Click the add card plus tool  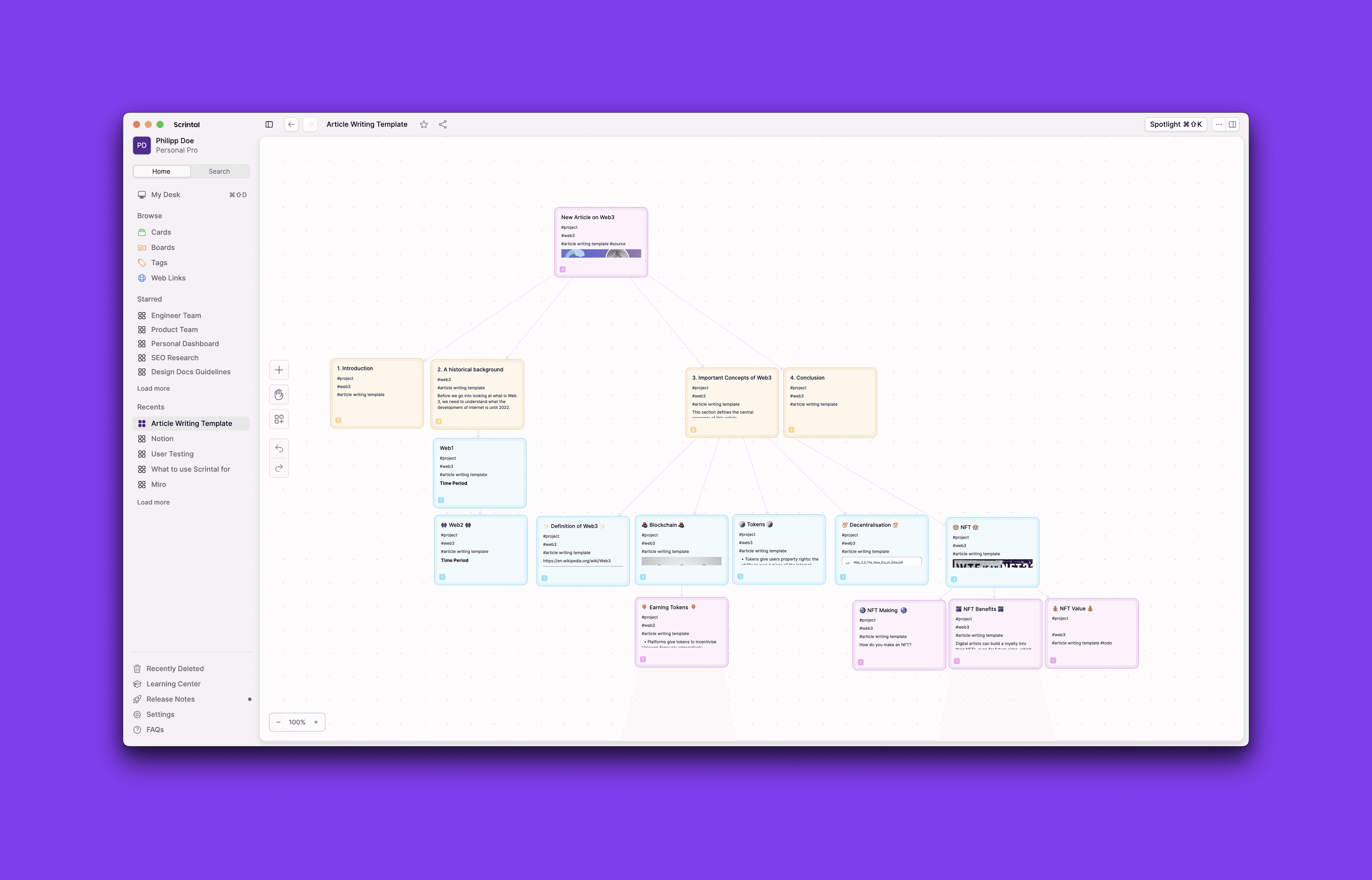[x=279, y=370]
